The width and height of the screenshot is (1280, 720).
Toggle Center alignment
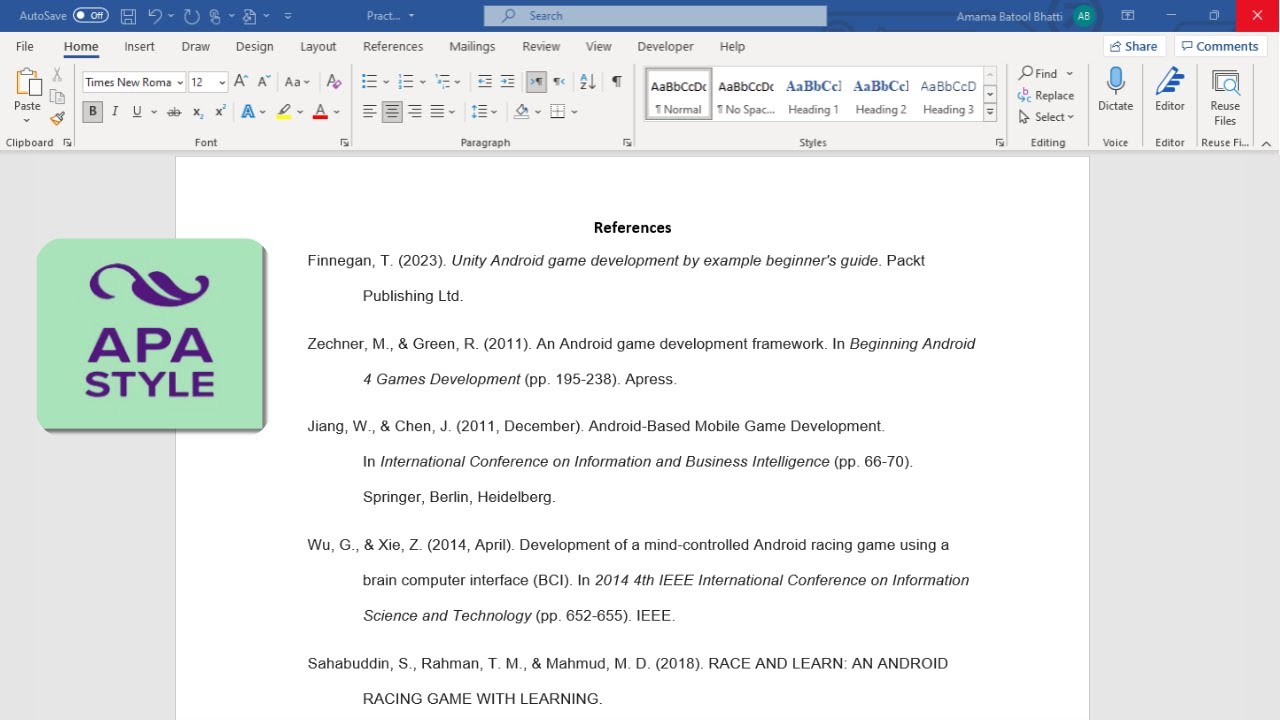coord(392,112)
